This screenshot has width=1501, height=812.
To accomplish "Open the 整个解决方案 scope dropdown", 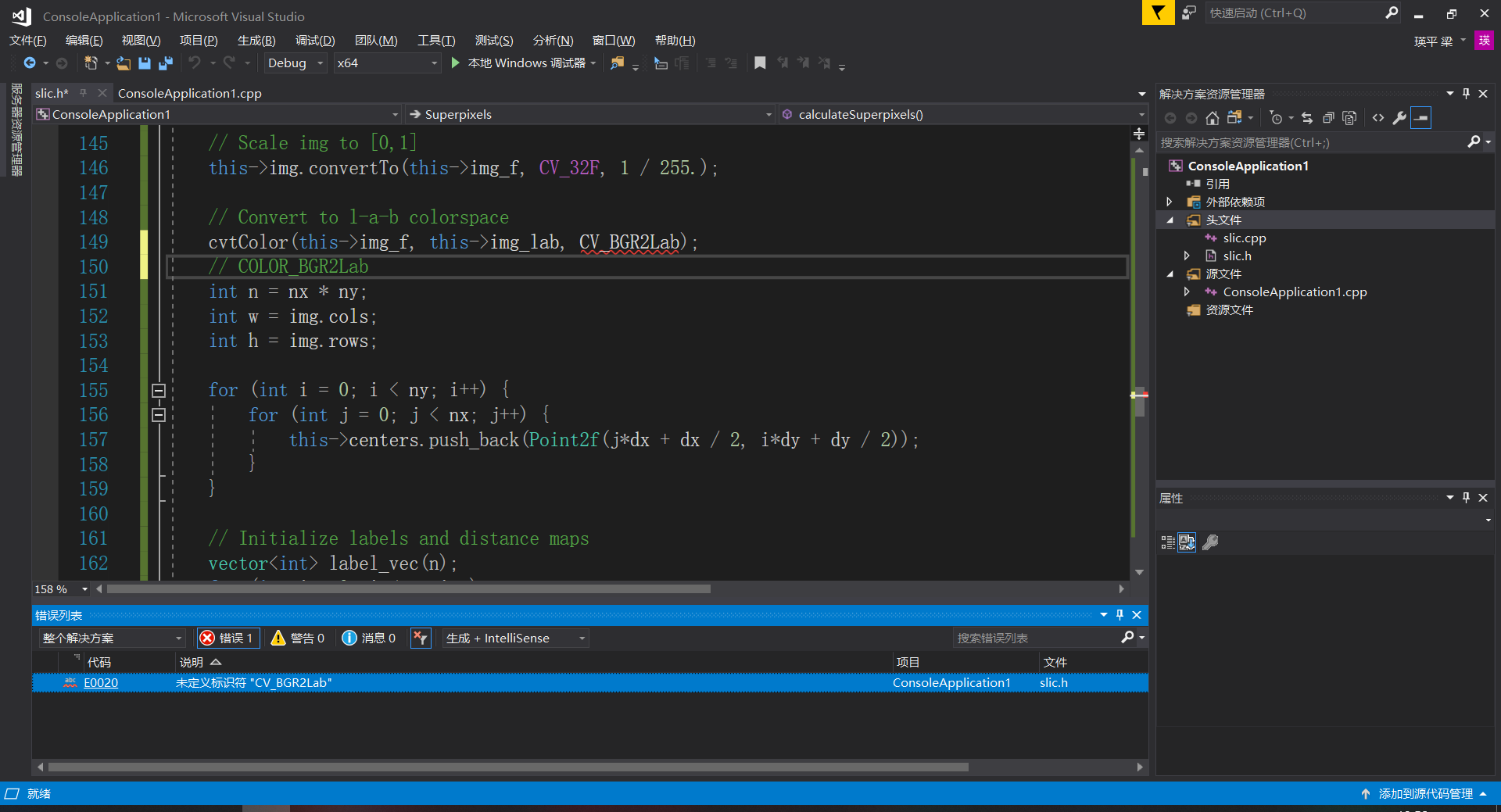I will click(x=112, y=639).
